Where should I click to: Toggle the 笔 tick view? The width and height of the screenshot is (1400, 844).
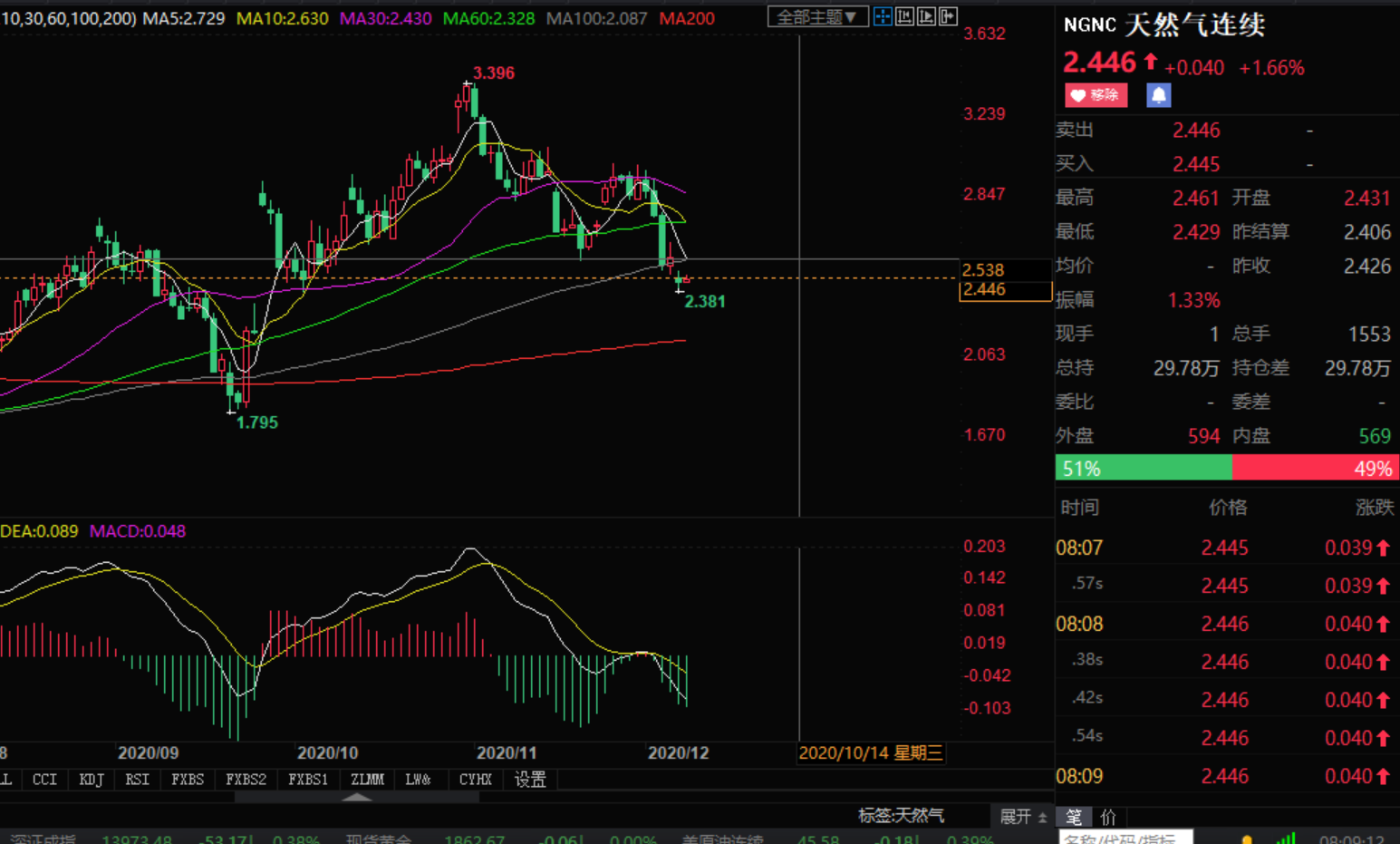point(1074,817)
